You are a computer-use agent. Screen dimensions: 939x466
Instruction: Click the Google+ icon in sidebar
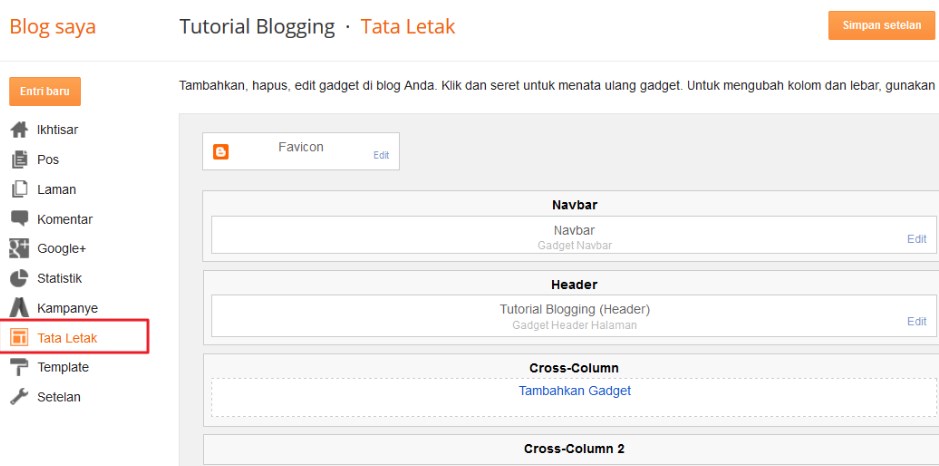point(18,249)
